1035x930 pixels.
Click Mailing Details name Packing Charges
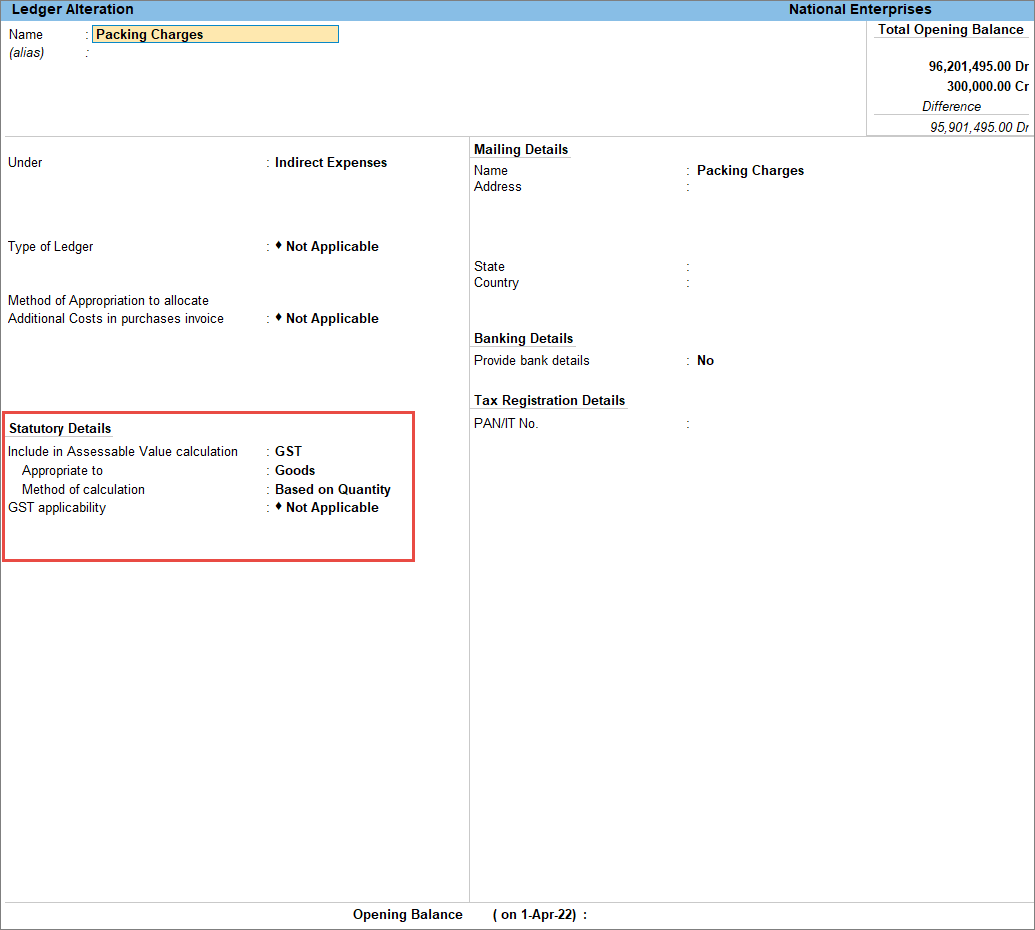[751, 170]
